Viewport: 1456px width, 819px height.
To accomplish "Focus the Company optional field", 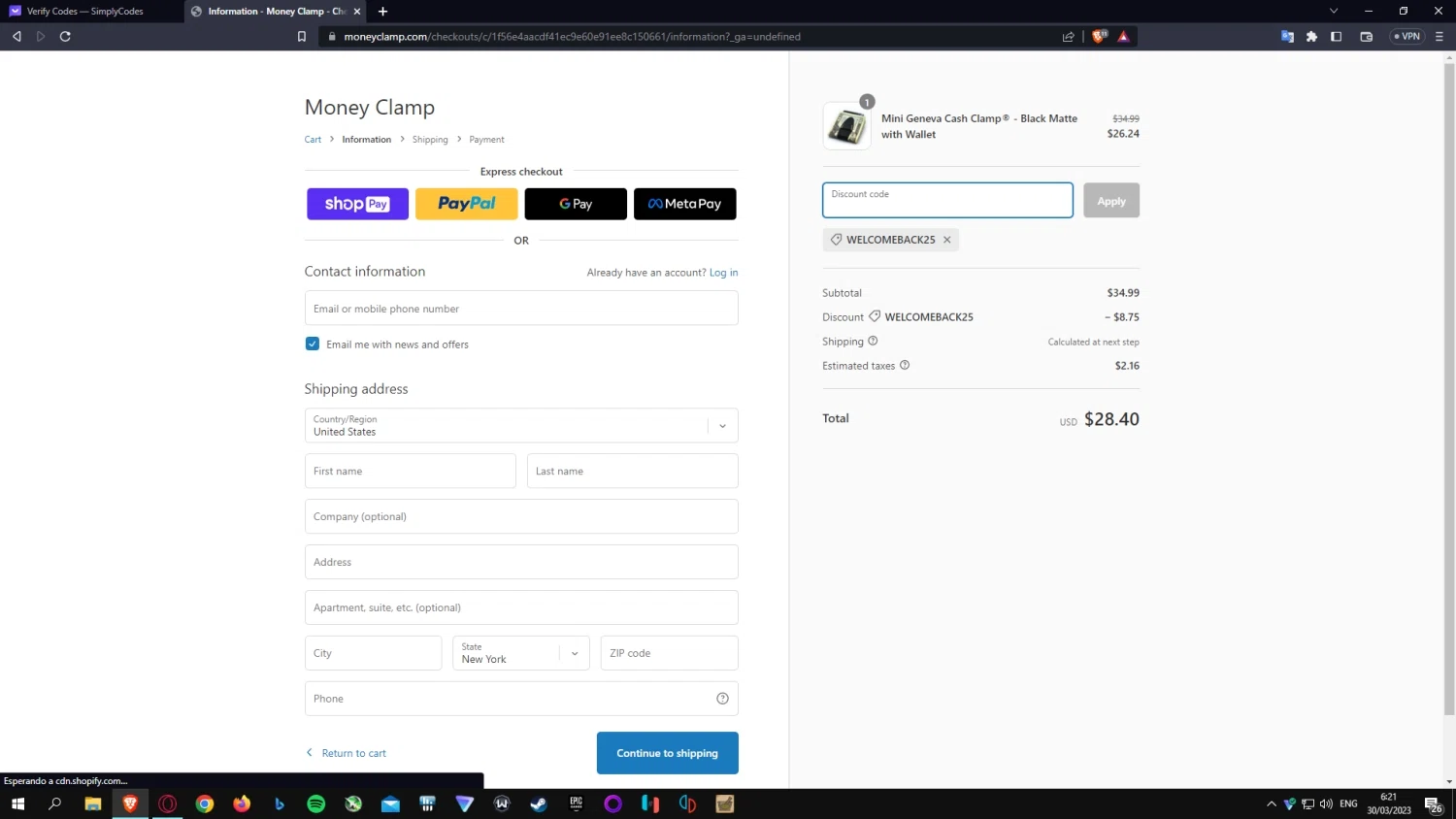I will coord(521,516).
